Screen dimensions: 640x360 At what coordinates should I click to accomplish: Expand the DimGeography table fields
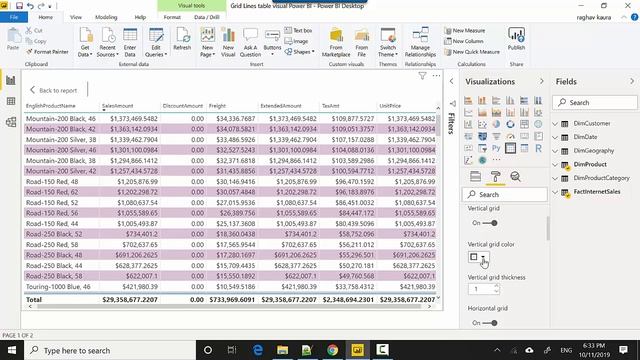click(555, 151)
